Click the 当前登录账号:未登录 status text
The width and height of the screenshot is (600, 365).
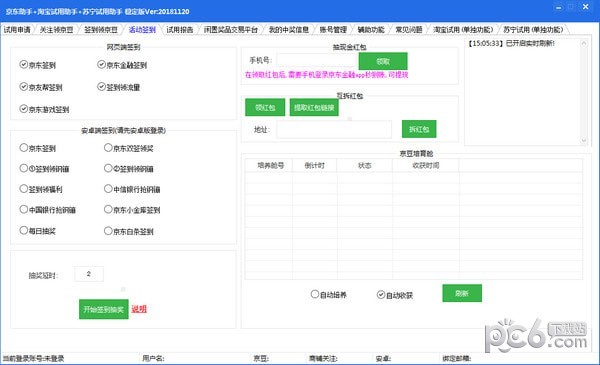point(33,358)
